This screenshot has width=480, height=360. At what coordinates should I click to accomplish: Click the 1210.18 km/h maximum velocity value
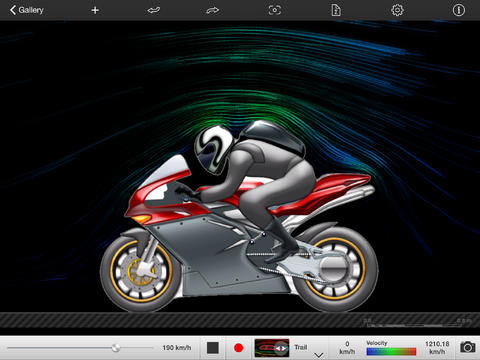coord(437,347)
